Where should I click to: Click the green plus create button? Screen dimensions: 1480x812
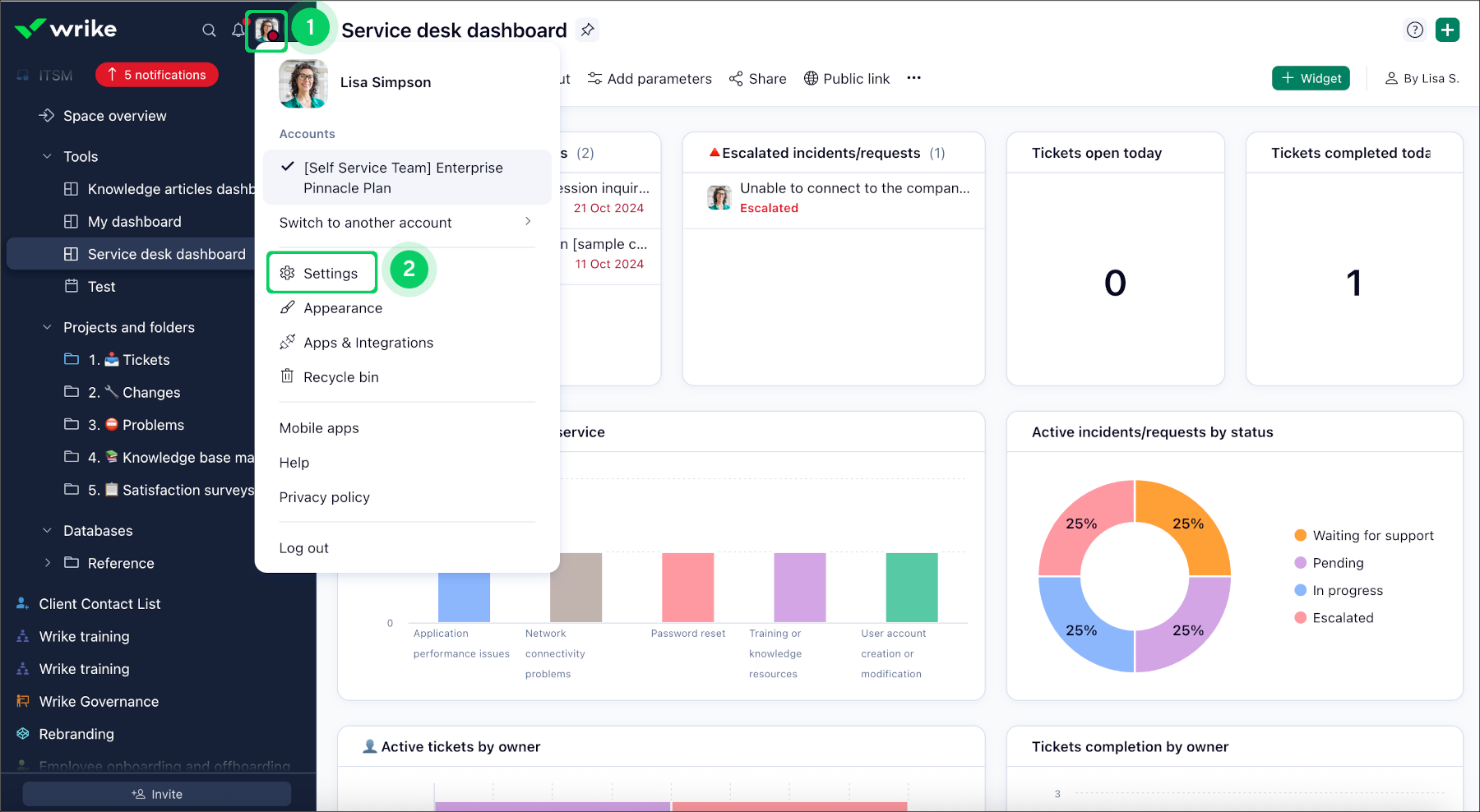[1447, 30]
